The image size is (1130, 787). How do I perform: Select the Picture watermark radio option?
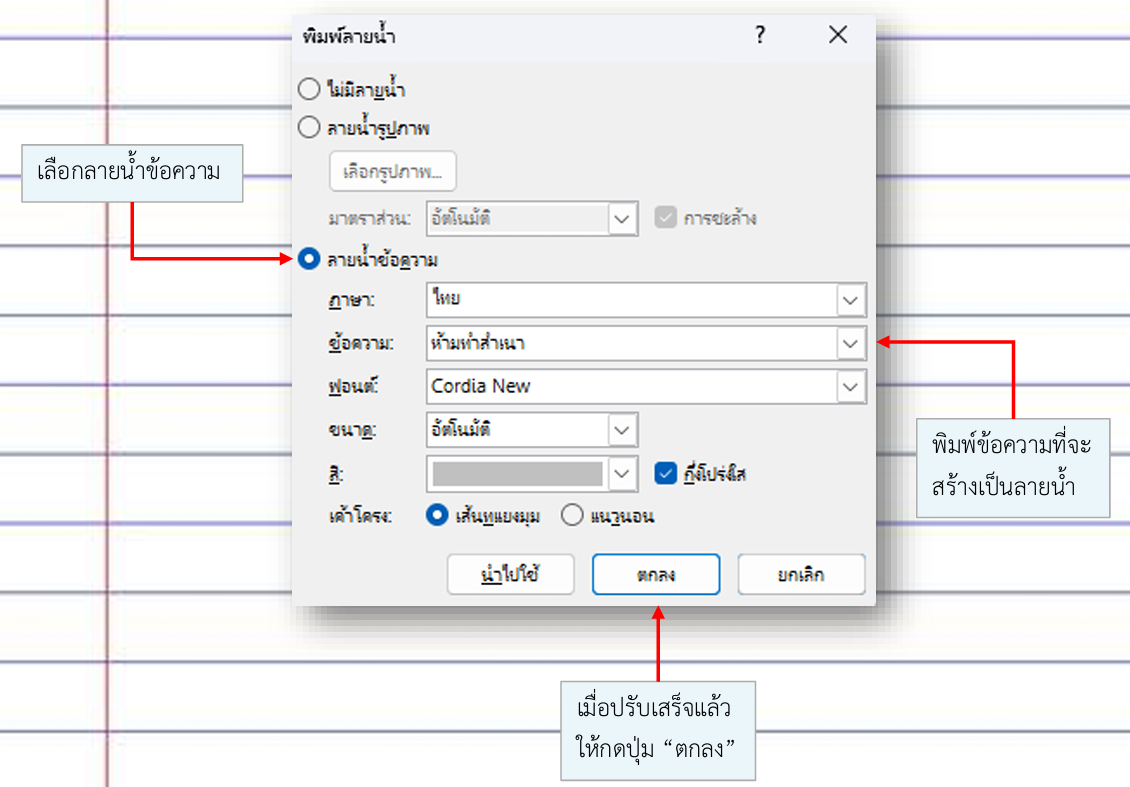tap(310, 128)
